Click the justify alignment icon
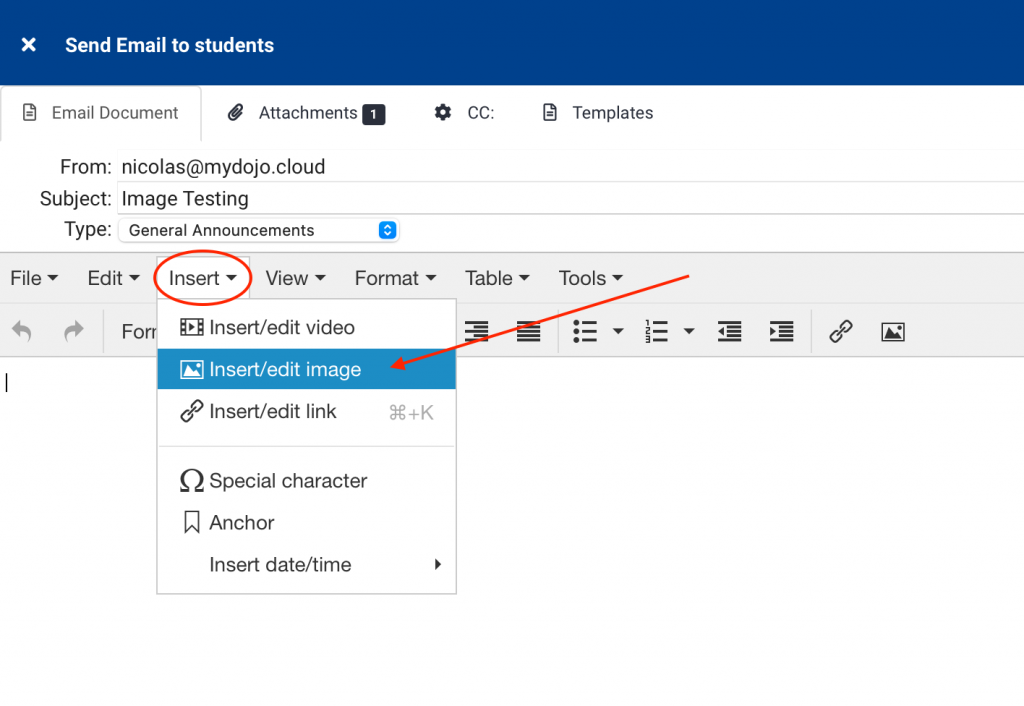 tap(528, 331)
